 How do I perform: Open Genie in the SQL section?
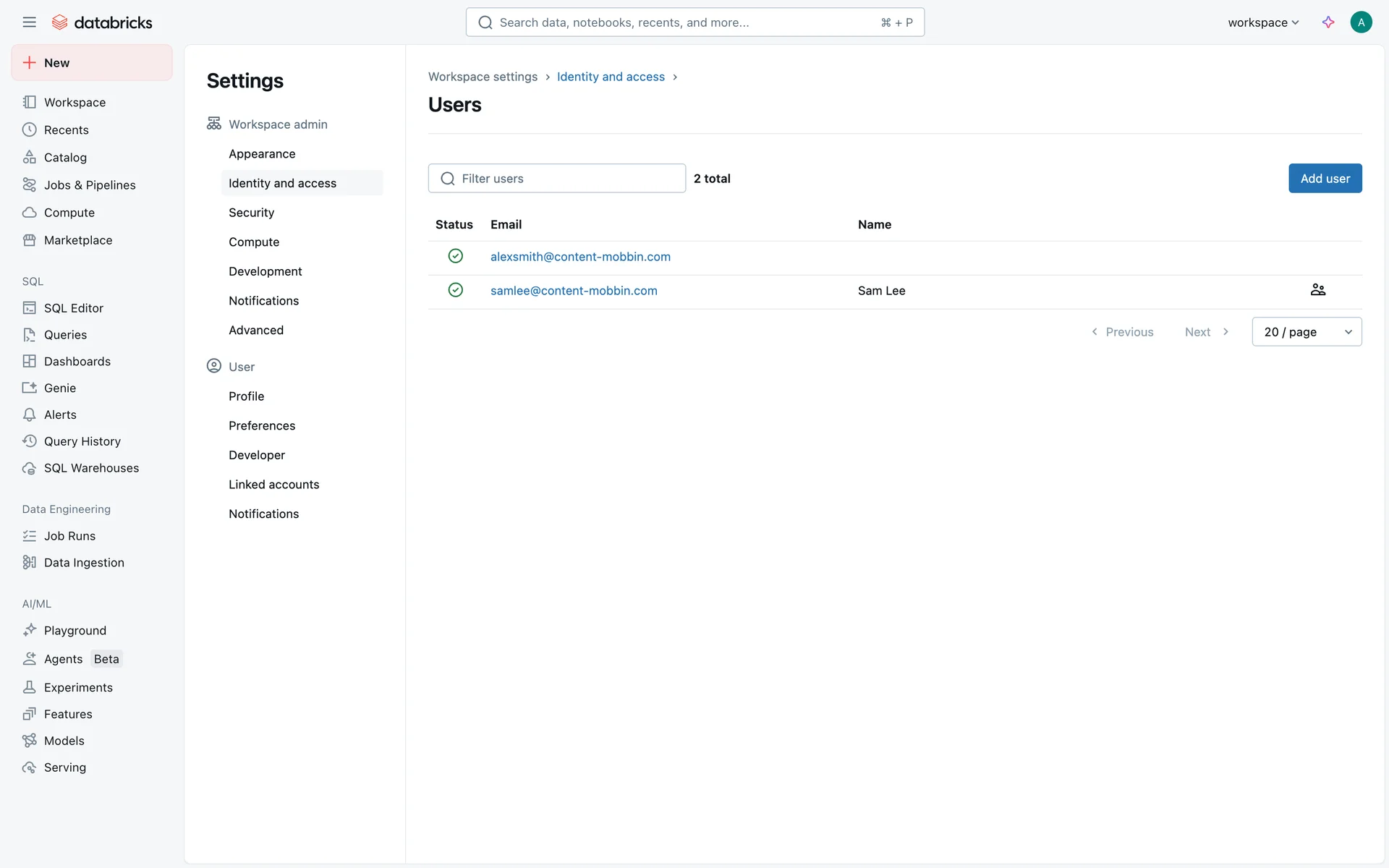pos(59,388)
